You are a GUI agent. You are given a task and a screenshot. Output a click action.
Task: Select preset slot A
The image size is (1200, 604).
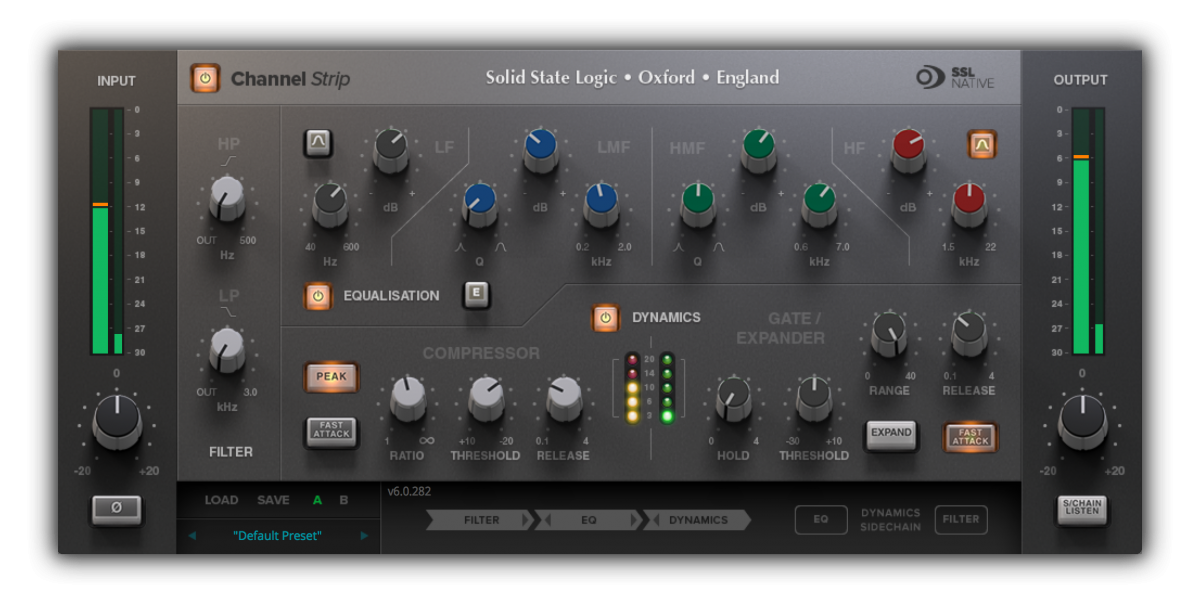tap(317, 500)
